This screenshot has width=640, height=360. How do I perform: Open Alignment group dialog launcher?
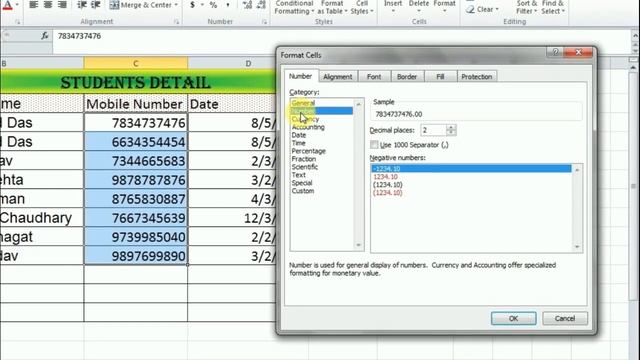pyautogui.click(x=176, y=22)
